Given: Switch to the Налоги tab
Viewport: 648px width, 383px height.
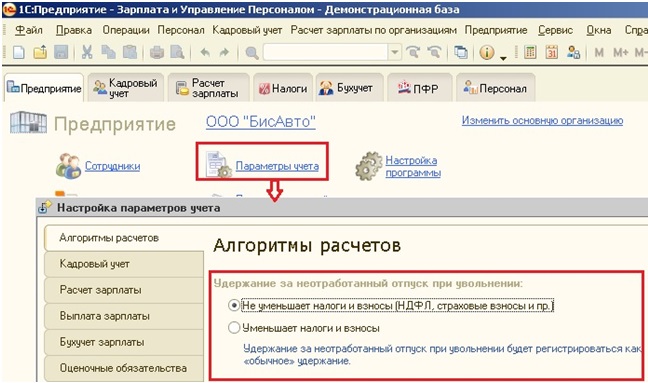Looking at the screenshot, I should coord(283,88).
